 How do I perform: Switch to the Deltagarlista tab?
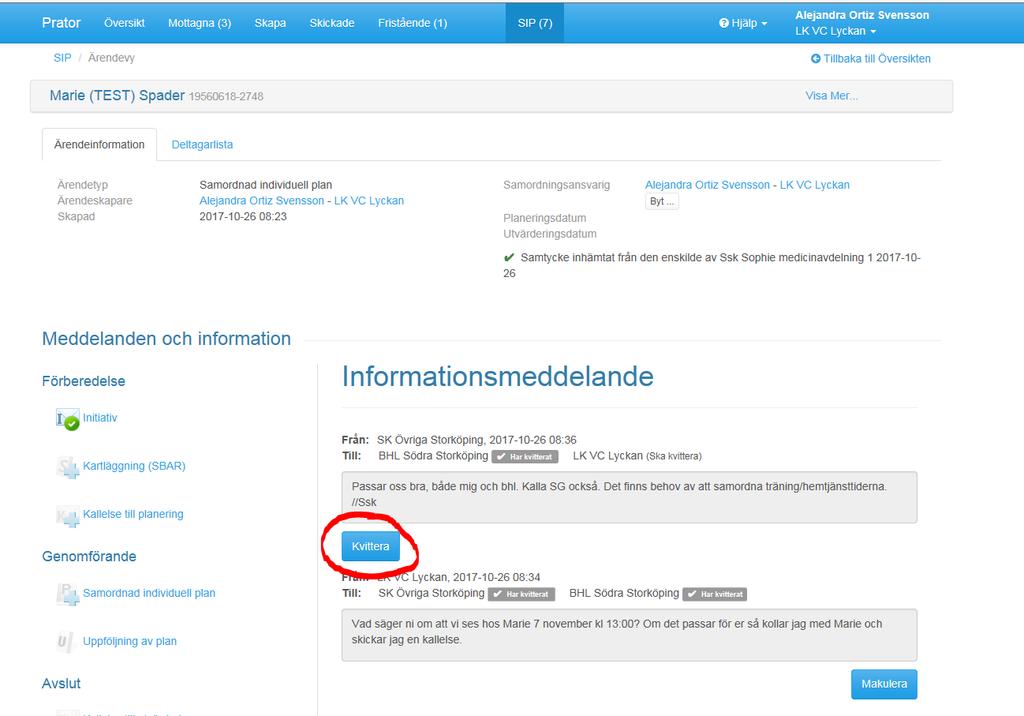click(202, 144)
